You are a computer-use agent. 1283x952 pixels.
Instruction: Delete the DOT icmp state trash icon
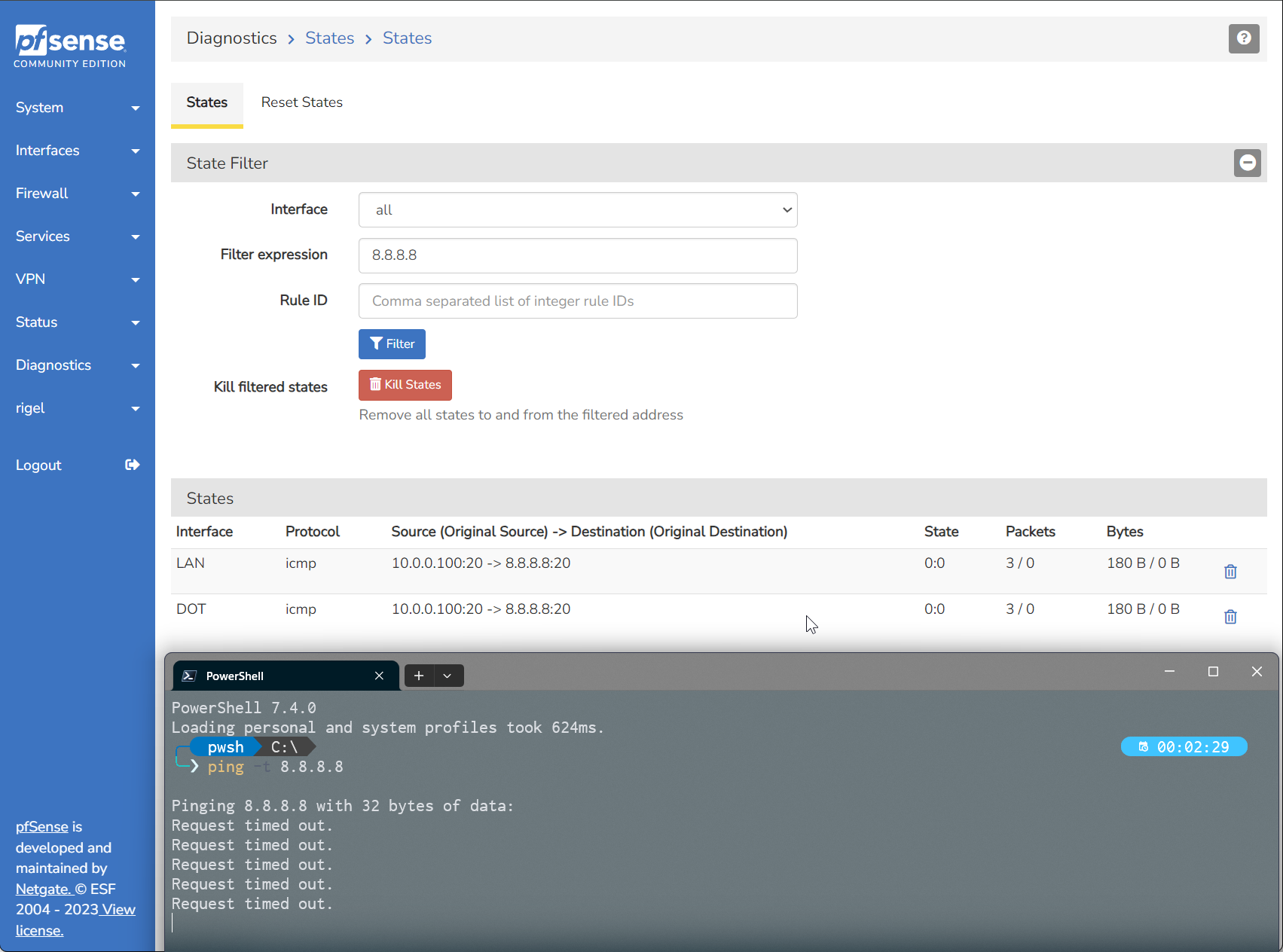1230,617
